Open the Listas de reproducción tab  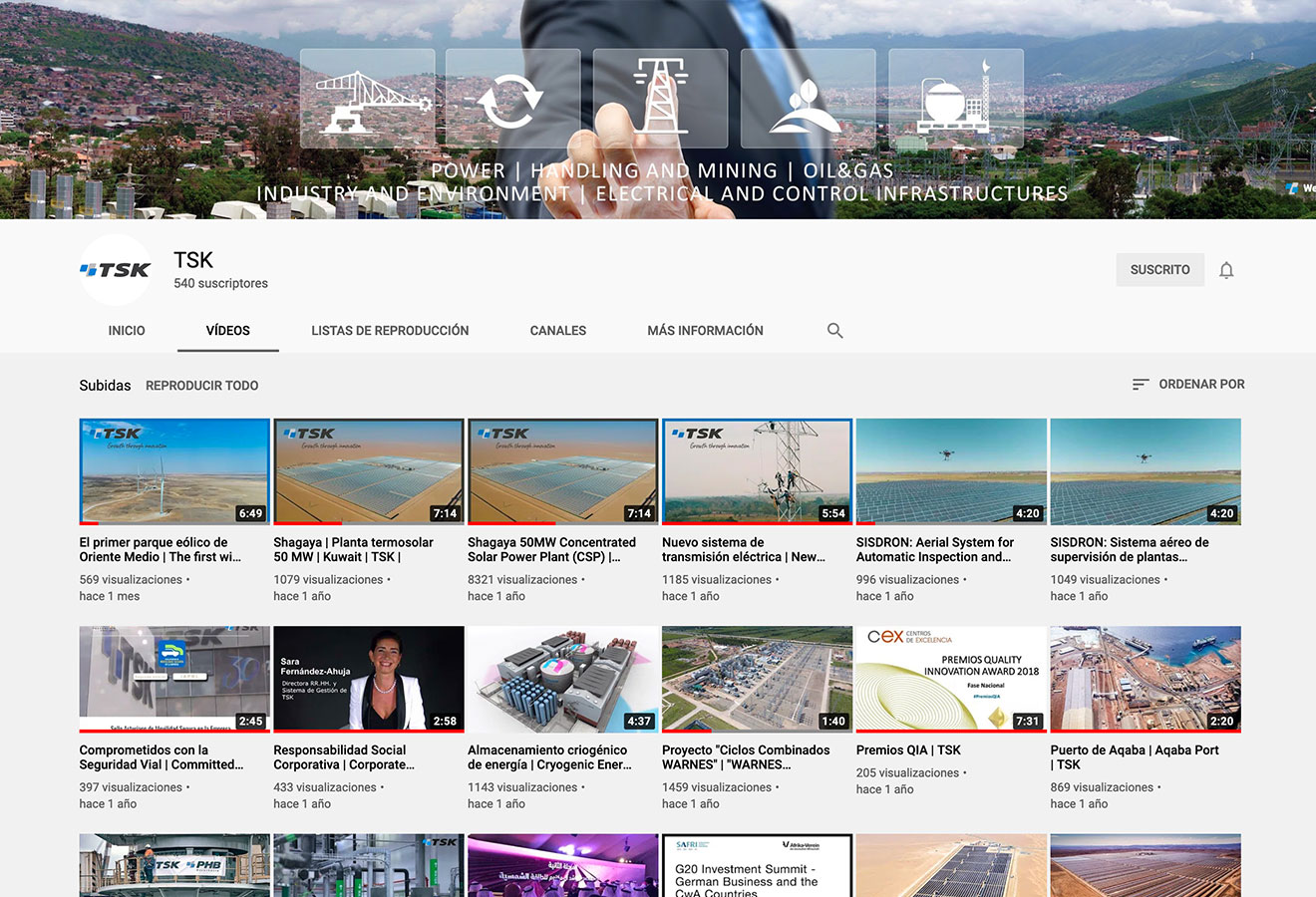(x=390, y=331)
